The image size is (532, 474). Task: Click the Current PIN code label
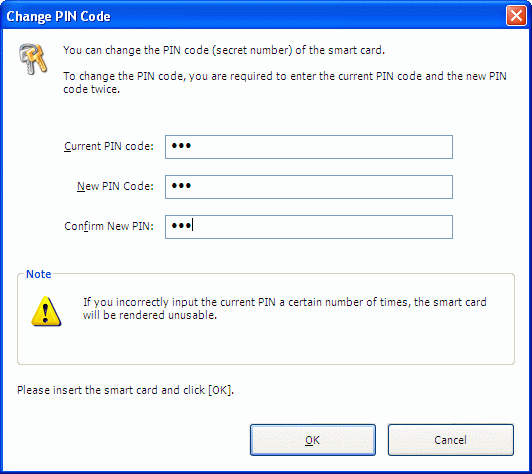point(109,146)
